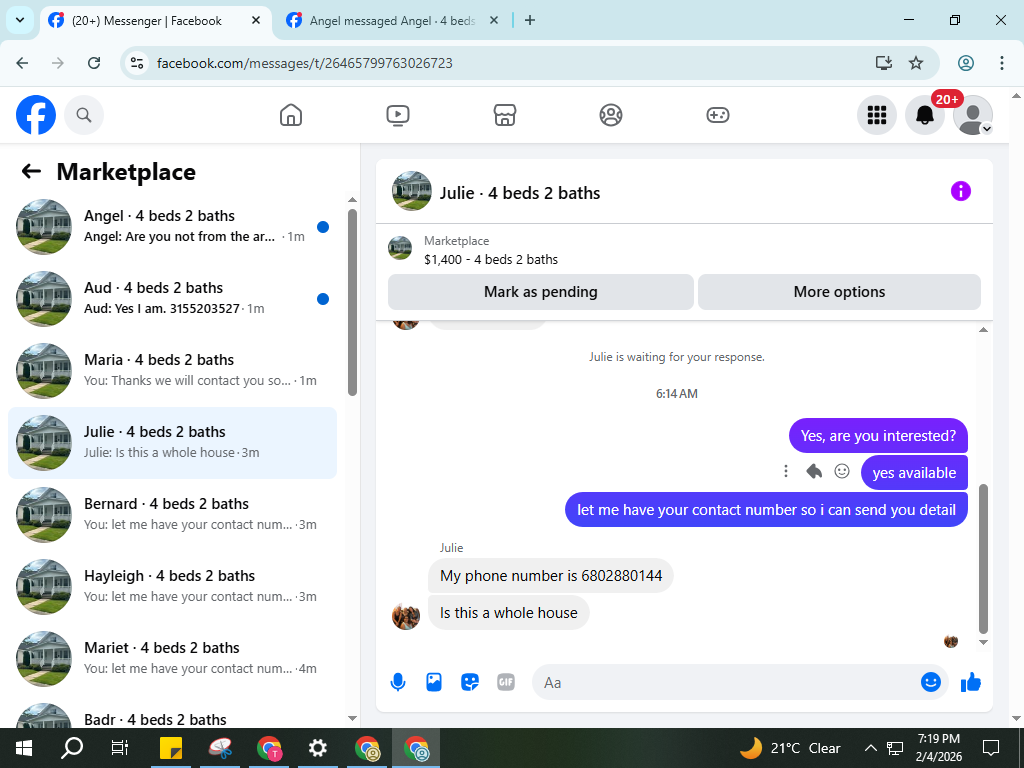Click the 'let me have your contact number' message
Viewport: 1024px width, 768px height.
[x=766, y=509]
